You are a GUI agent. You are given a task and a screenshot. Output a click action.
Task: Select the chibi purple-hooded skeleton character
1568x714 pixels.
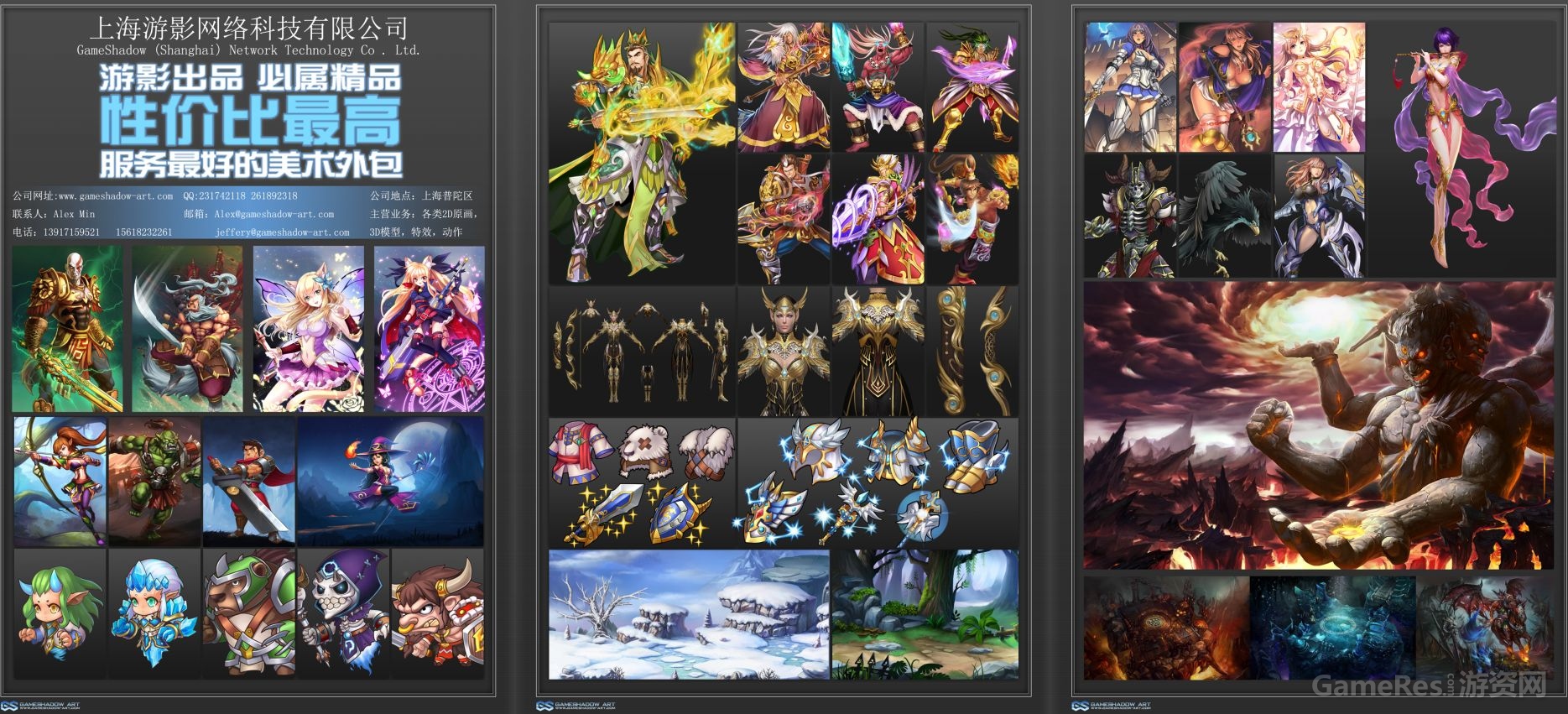(x=343, y=614)
